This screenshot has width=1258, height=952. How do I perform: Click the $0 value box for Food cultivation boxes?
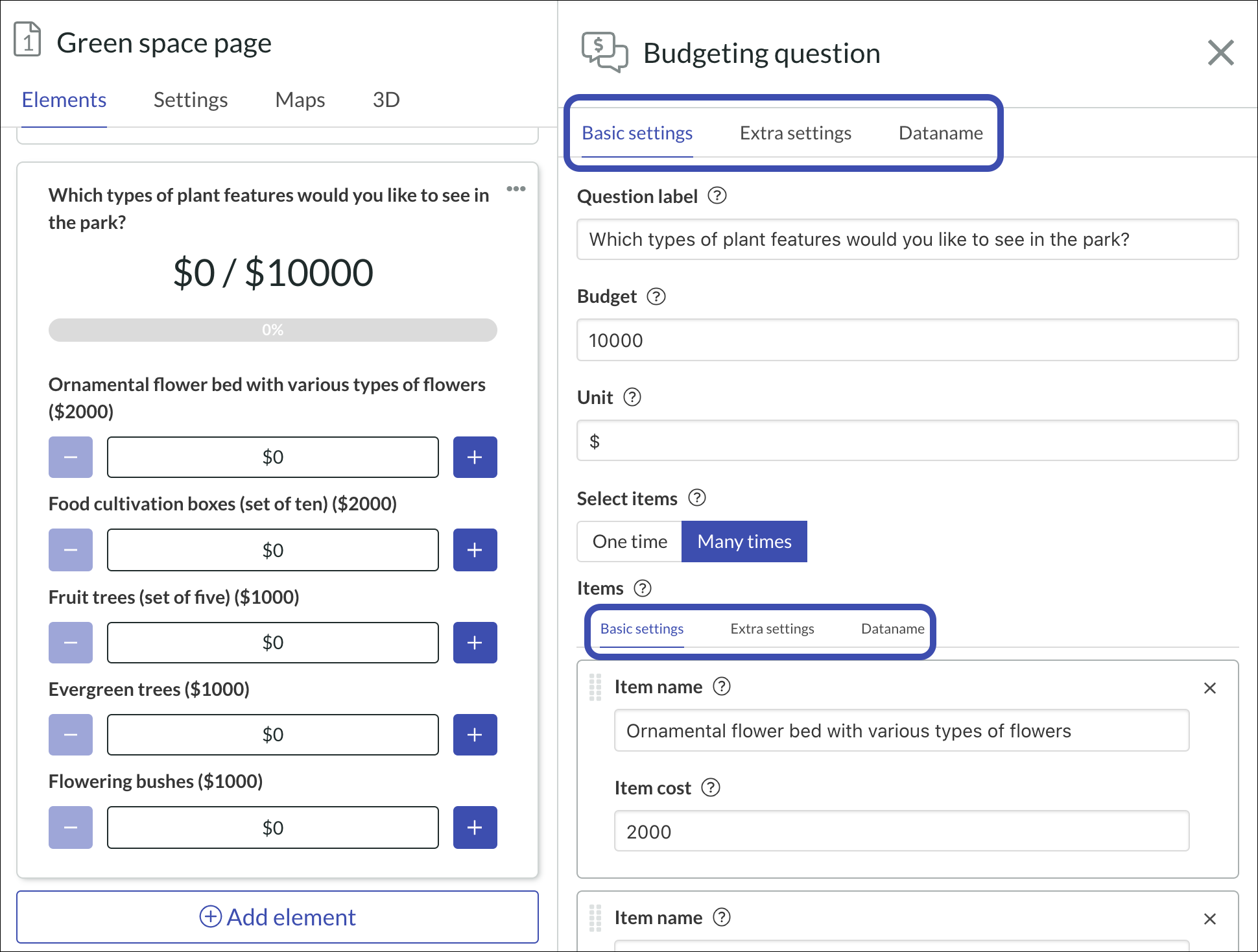pos(273,550)
